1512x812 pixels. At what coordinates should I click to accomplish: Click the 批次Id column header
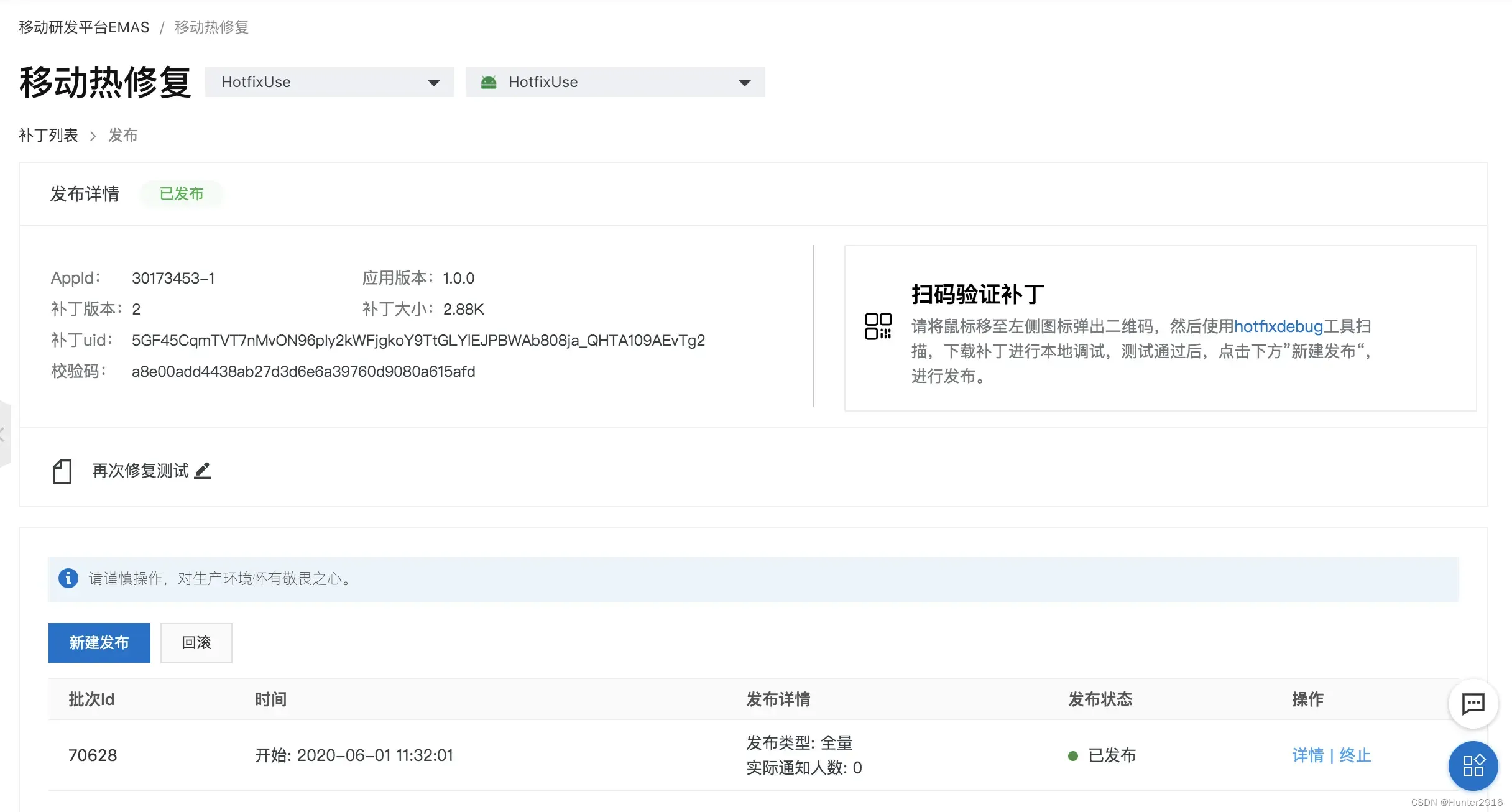pos(91,699)
